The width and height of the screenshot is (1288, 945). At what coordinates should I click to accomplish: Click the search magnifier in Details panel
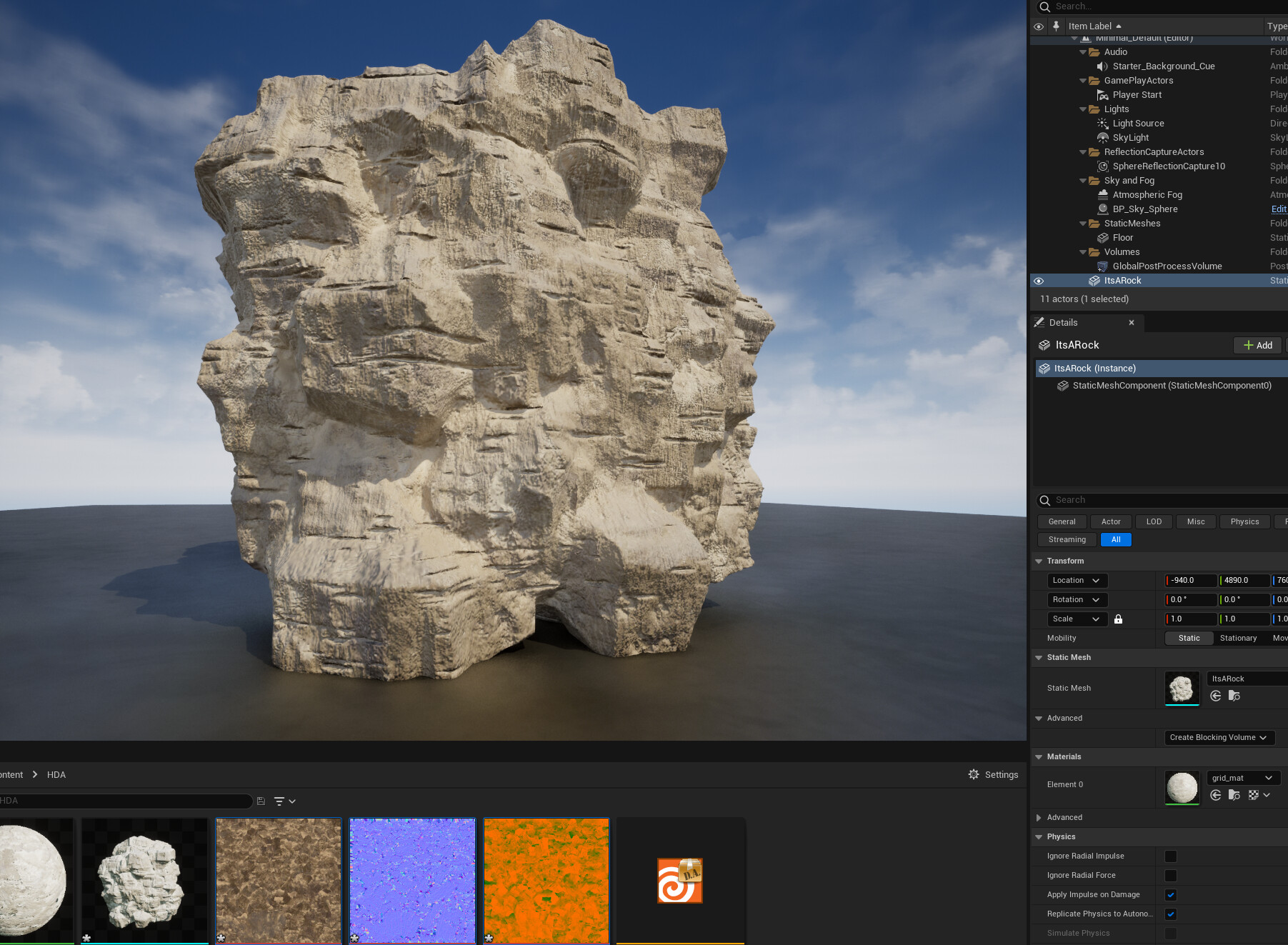1044,500
